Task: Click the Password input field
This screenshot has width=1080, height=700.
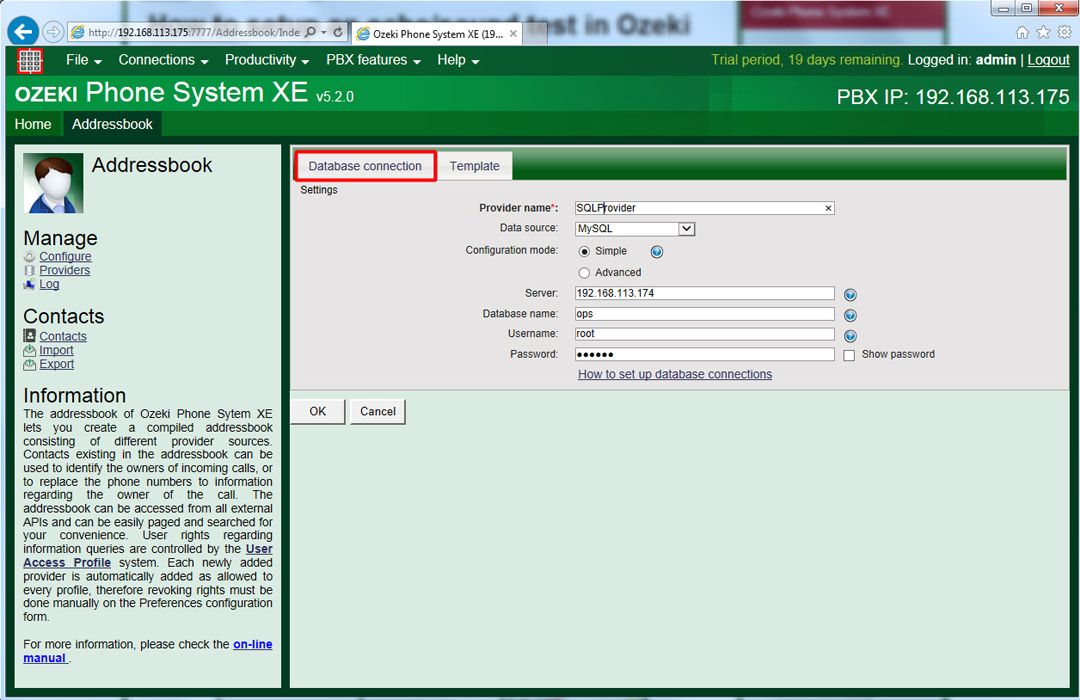Action: click(x=705, y=354)
